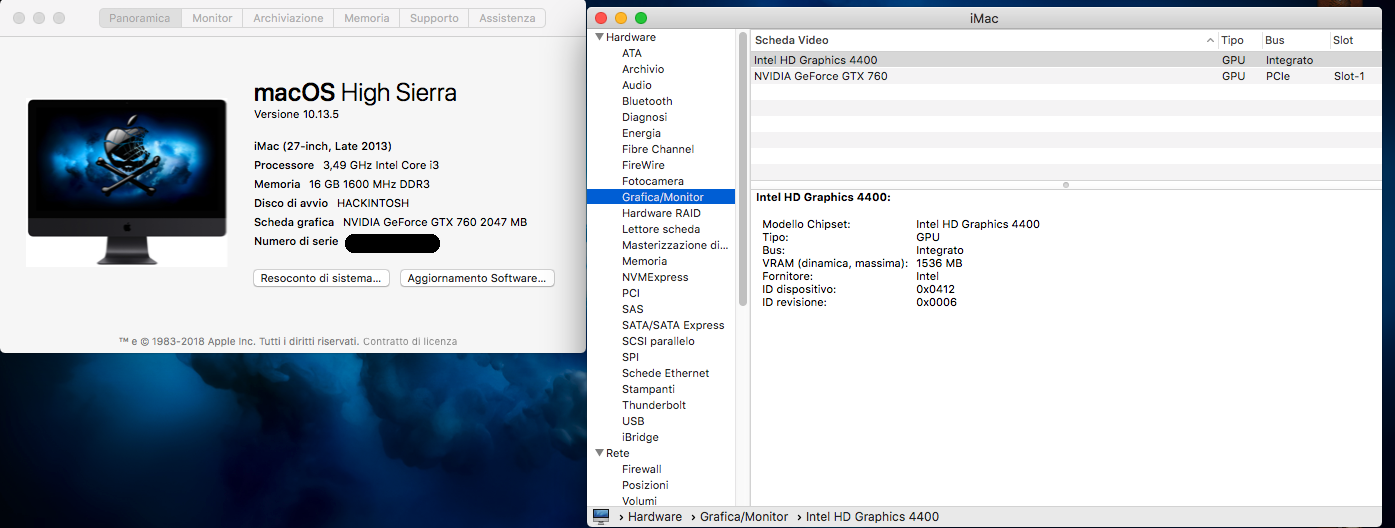Image resolution: width=1395 pixels, height=528 pixels.
Task: Switch to the Memoria tab
Action: 367,18
